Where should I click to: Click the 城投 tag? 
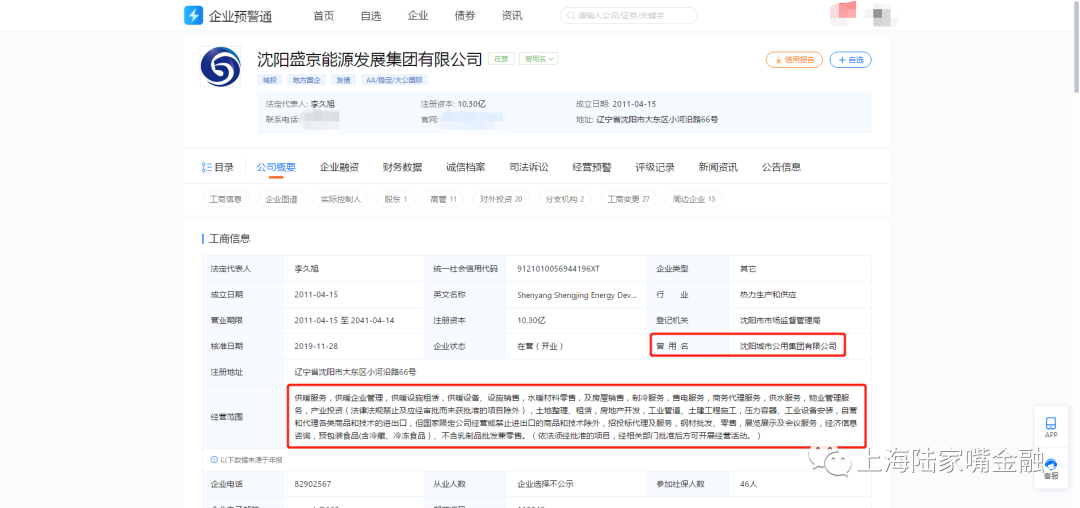pos(268,80)
